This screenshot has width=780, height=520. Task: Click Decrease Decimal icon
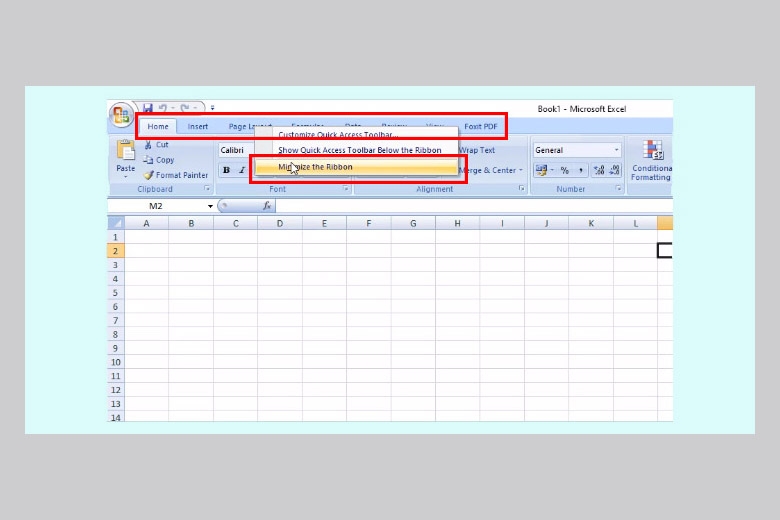615,170
